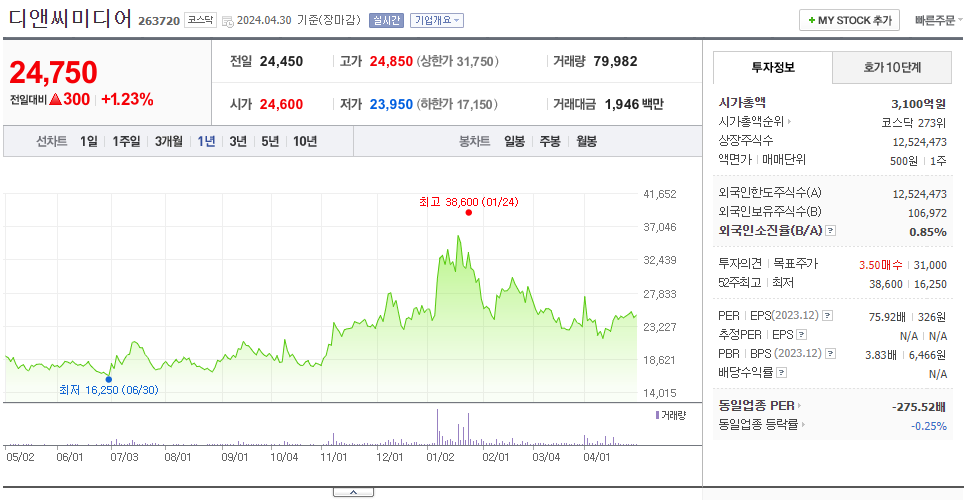This screenshot has width=968, height=500.
Task: Select 5년 line chart period
Action: 270,141
